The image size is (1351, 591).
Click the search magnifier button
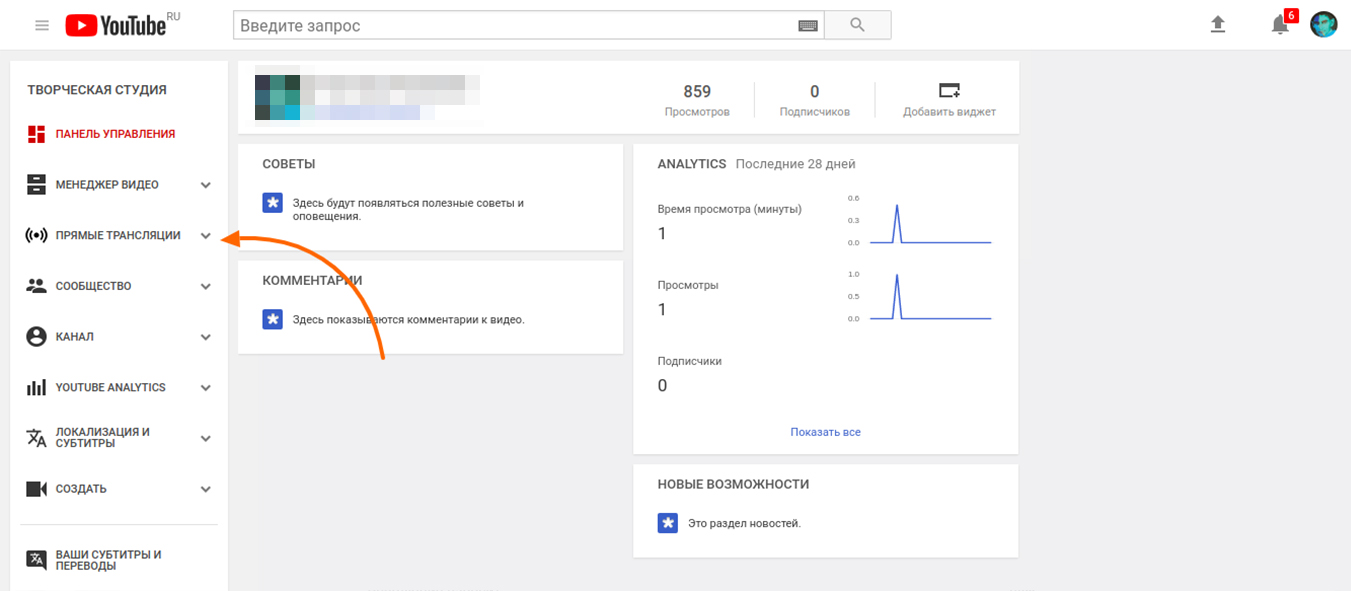[857, 25]
